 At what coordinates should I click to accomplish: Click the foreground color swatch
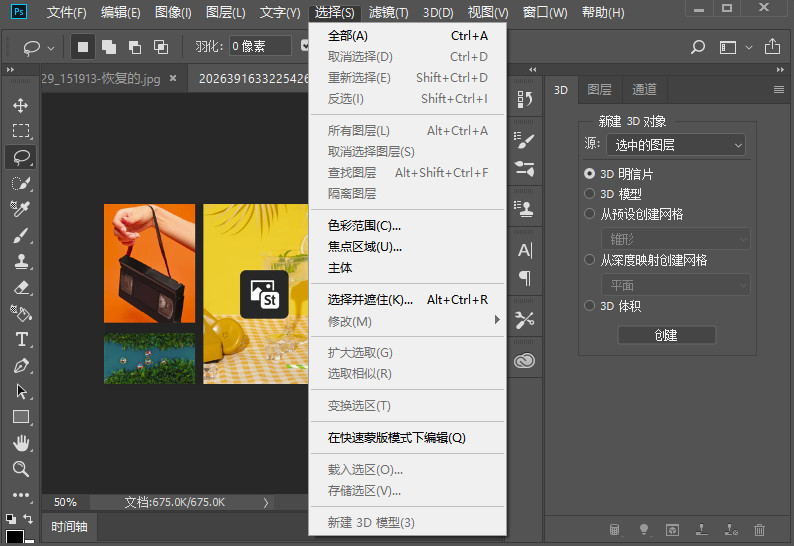pos(15,537)
